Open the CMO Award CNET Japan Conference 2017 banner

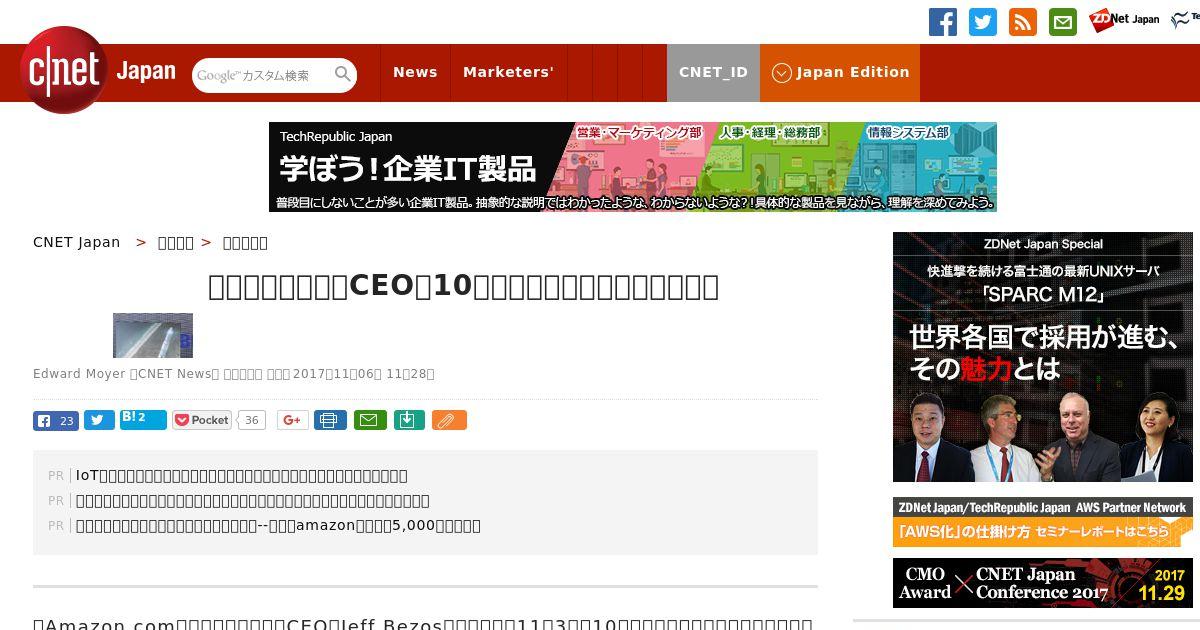coord(1043,583)
